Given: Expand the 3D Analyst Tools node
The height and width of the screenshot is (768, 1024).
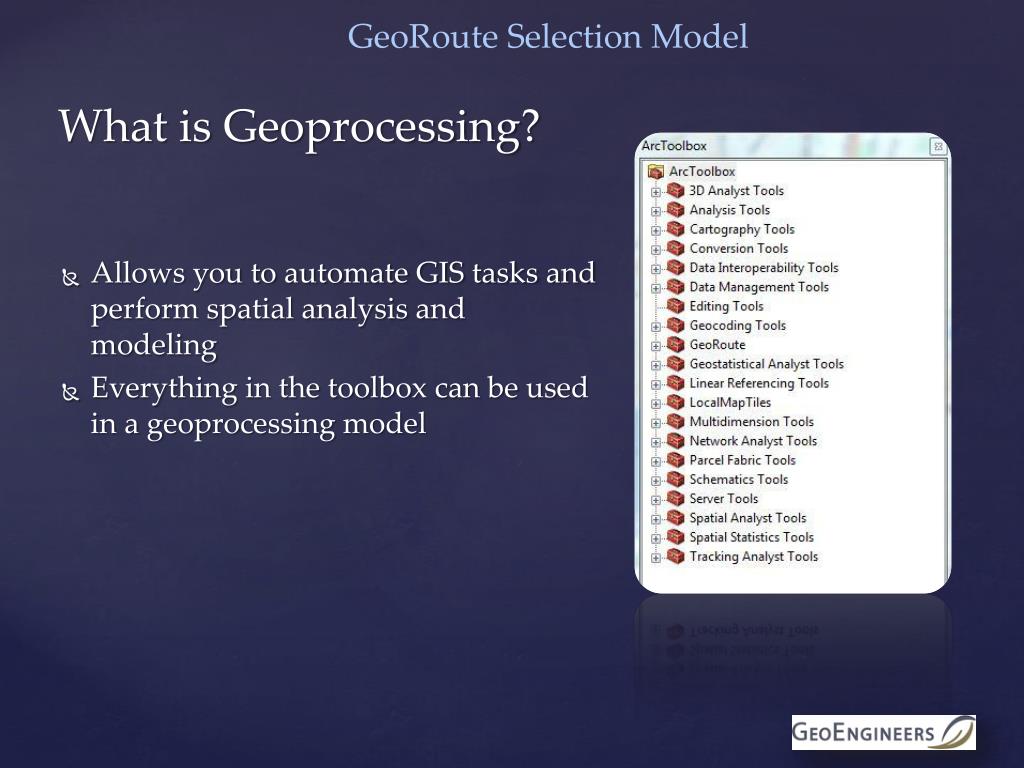Looking at the screenshot, I should (x=656, y=193).
